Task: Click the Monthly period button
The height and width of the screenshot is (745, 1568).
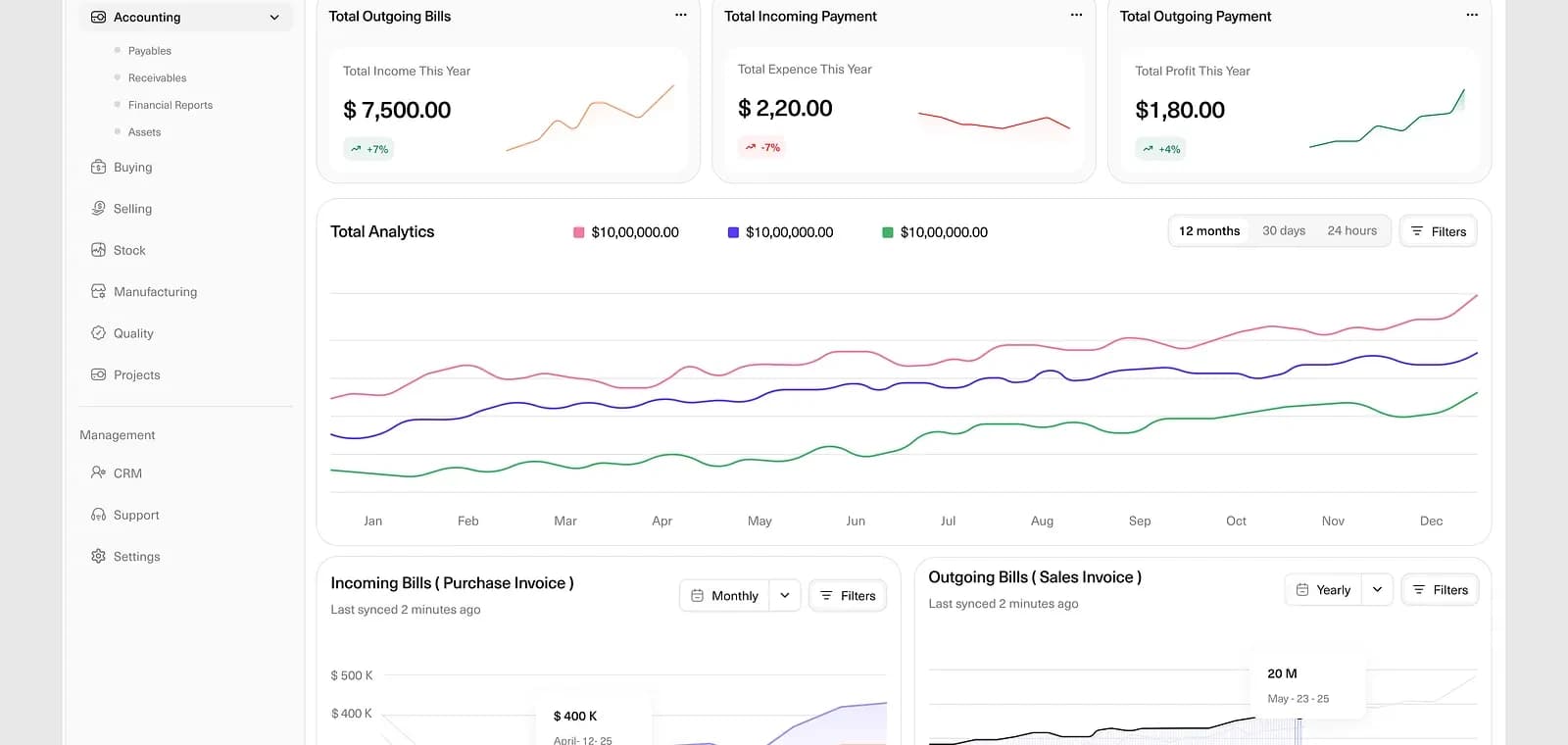Action: tap(725, 596)
